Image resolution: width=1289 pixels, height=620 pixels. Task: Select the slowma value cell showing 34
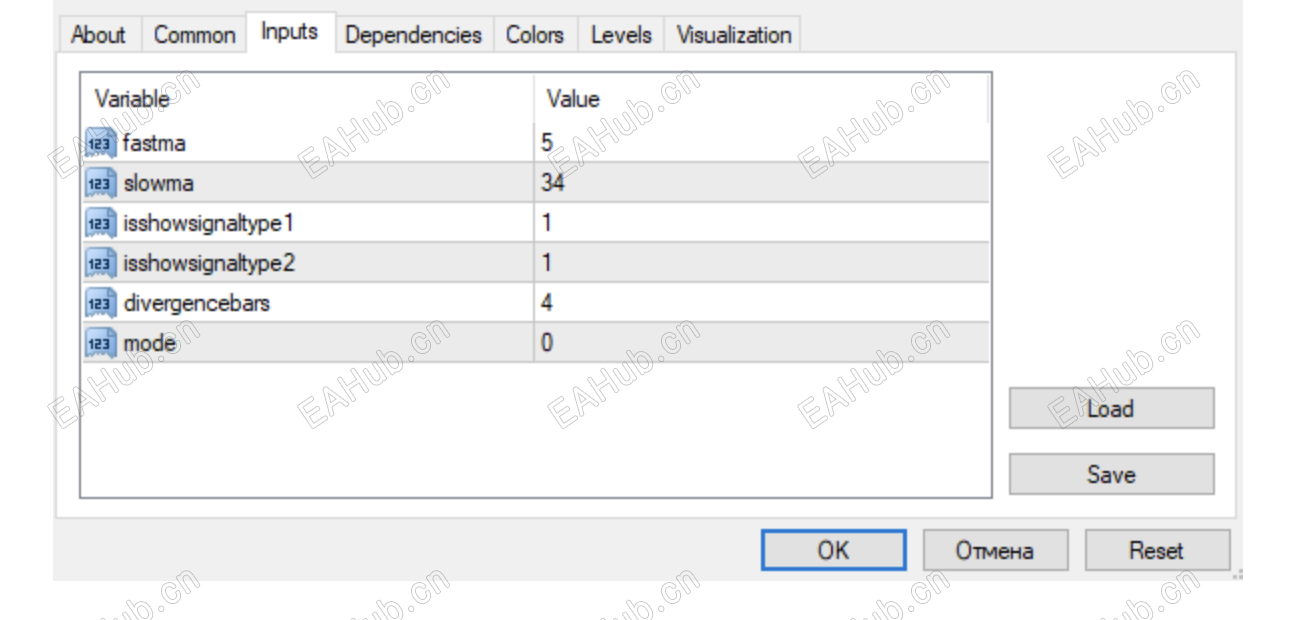(x=760, y=183)
